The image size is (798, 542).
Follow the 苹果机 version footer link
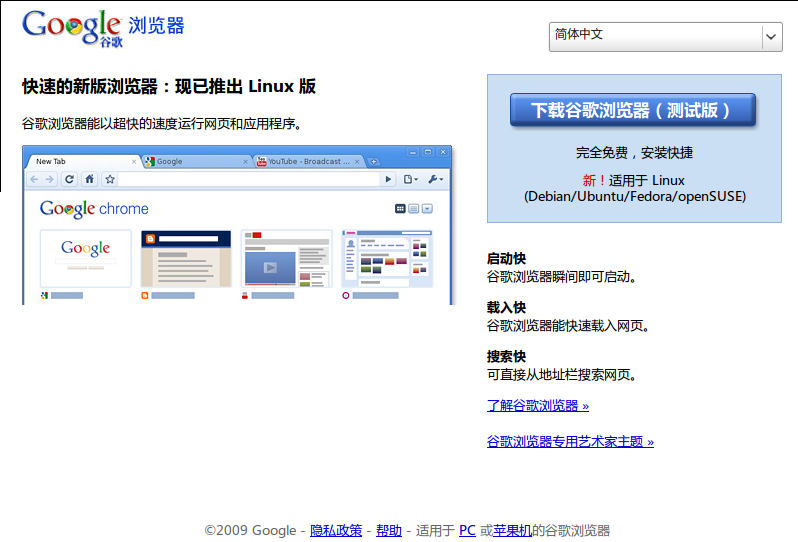pos(512,530)
